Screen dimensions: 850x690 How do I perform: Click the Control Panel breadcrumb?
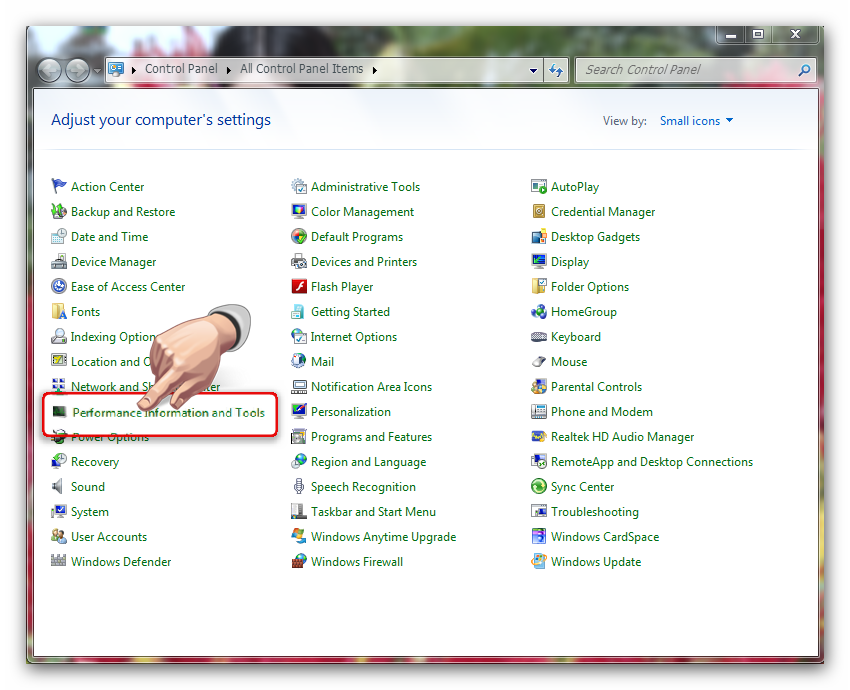click(181, 69)
